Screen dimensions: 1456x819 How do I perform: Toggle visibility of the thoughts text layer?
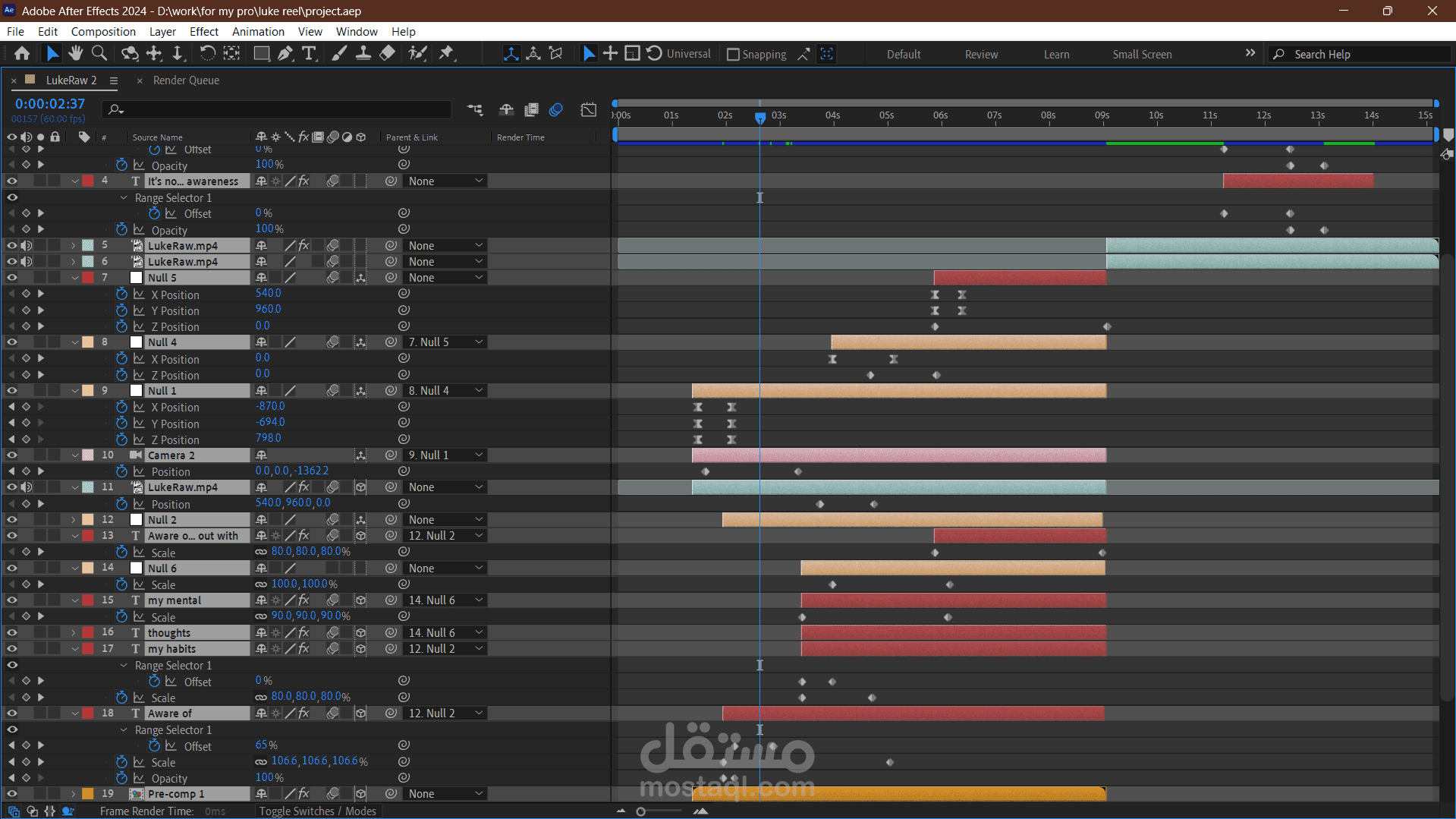12,632
